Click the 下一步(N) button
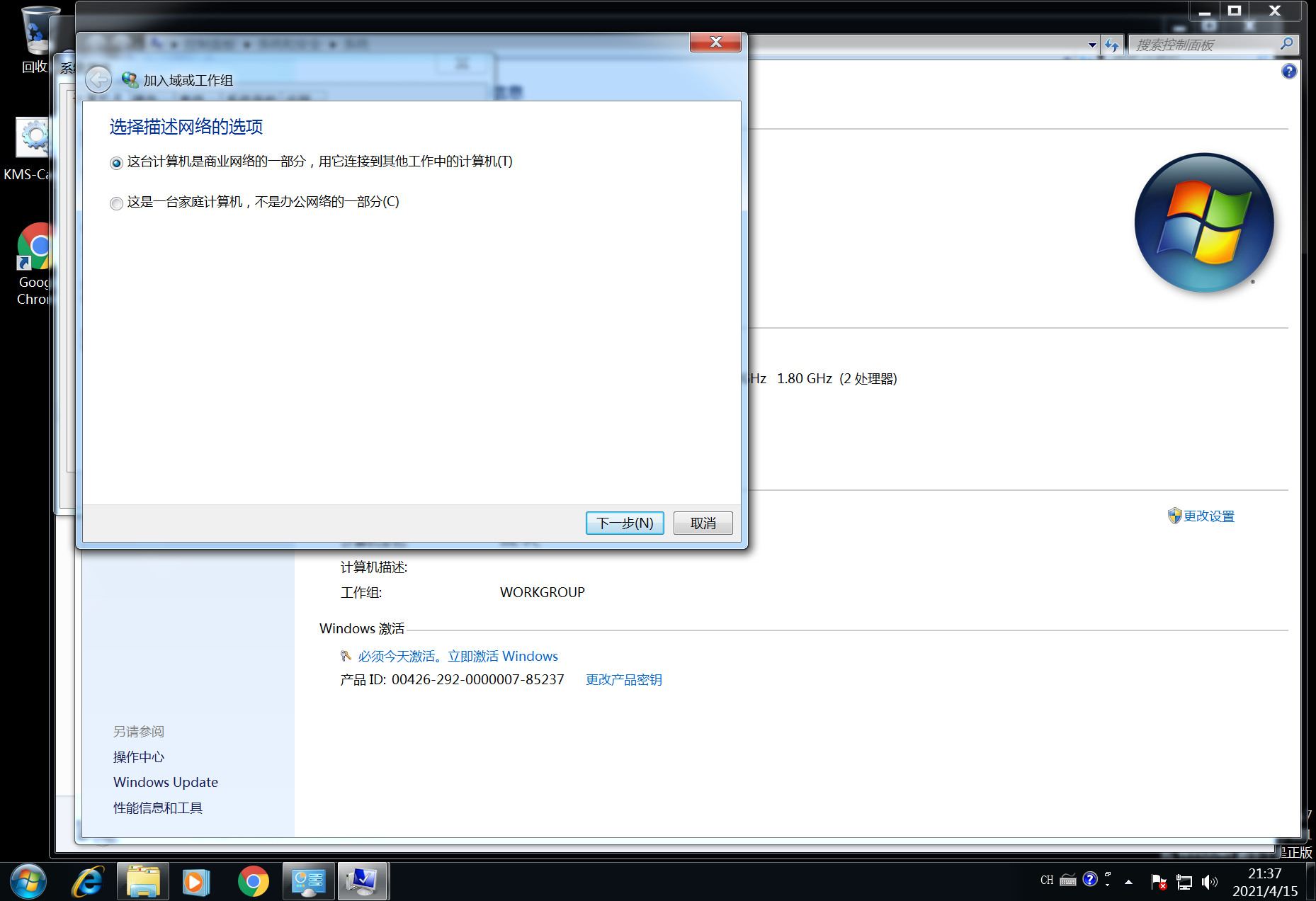 tap(625, 523)
